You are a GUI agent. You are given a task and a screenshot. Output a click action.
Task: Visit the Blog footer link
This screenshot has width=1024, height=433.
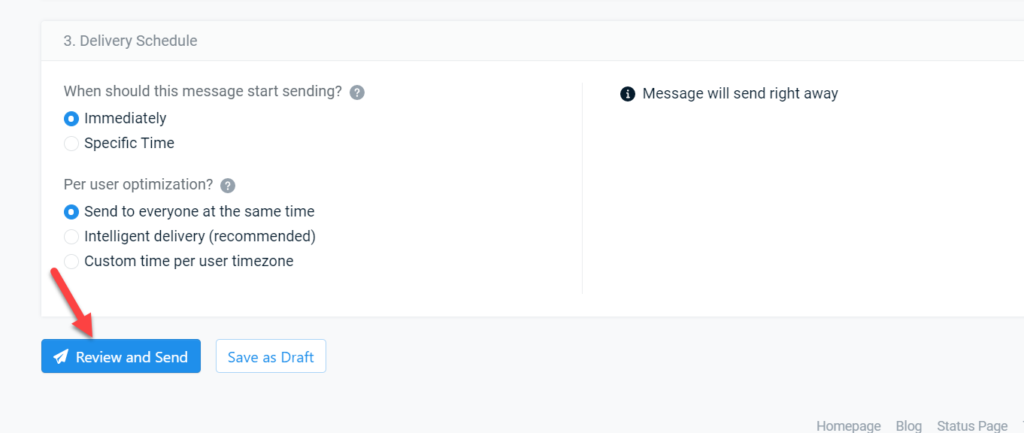(908, 425)
